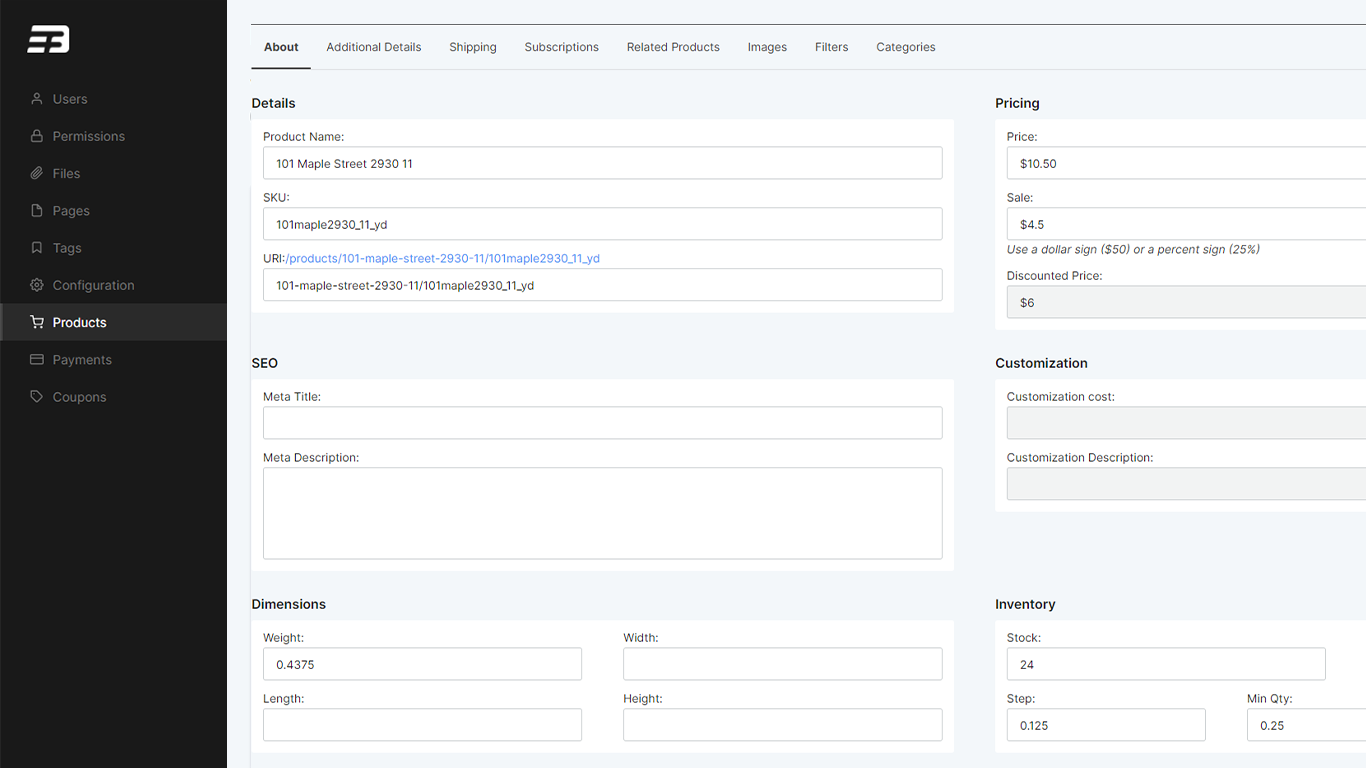Click the Coupons tag icon
This screenshot has width=1366, height=768.
pos(37,397)
